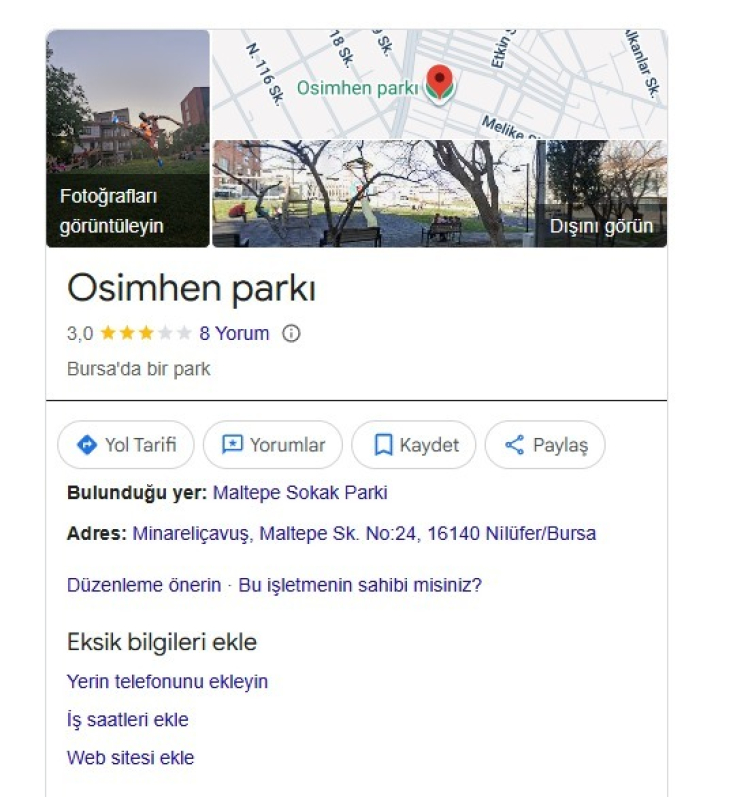
Task: View photos via Fotoğrafları görüntüleyin thumbnail
Action: tap(128, 138)
